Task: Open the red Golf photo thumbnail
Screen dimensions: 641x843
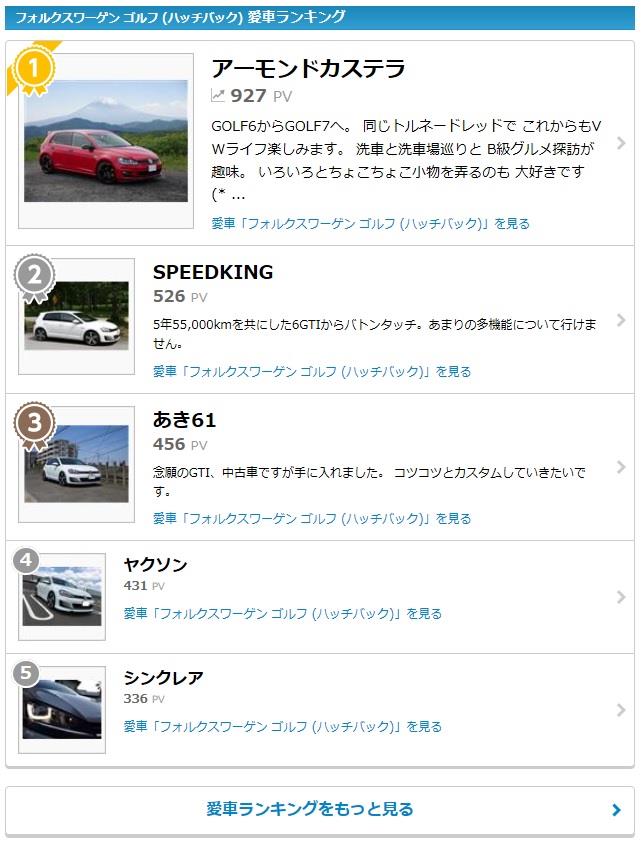Action: pyautogui.click(x=106, y=141)
